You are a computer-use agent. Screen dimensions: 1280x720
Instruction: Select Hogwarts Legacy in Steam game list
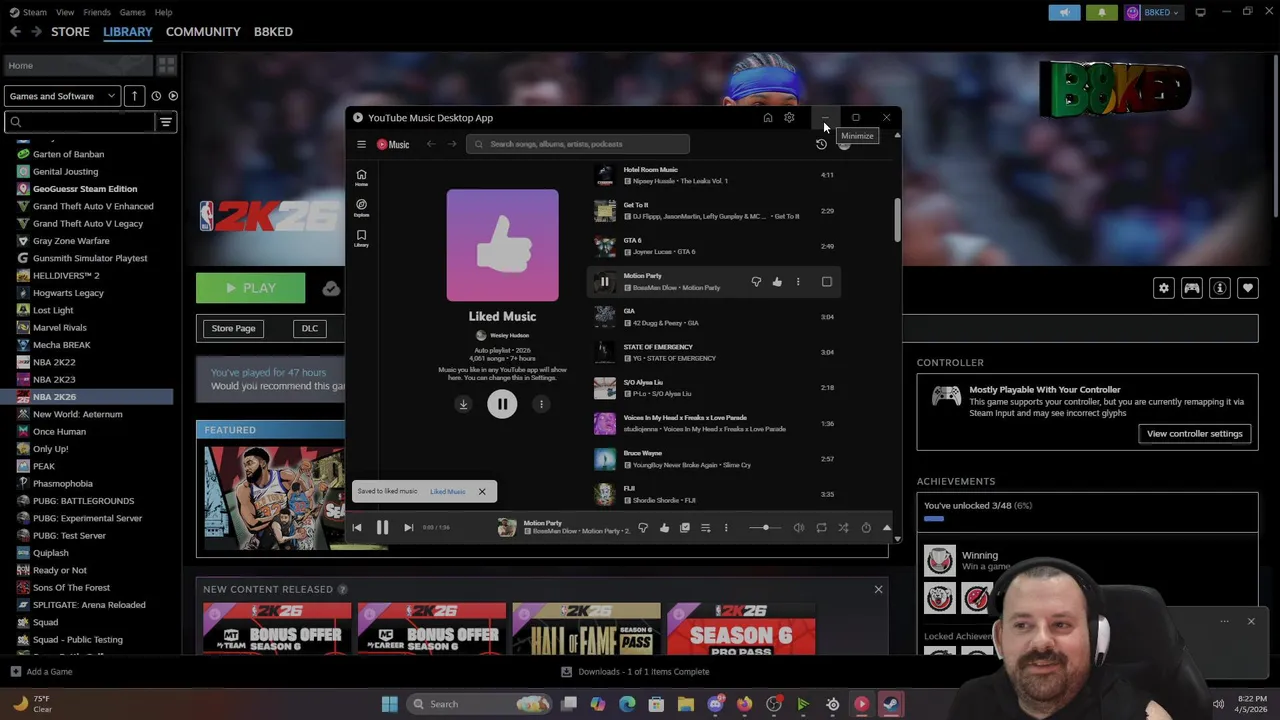point(68,293)
